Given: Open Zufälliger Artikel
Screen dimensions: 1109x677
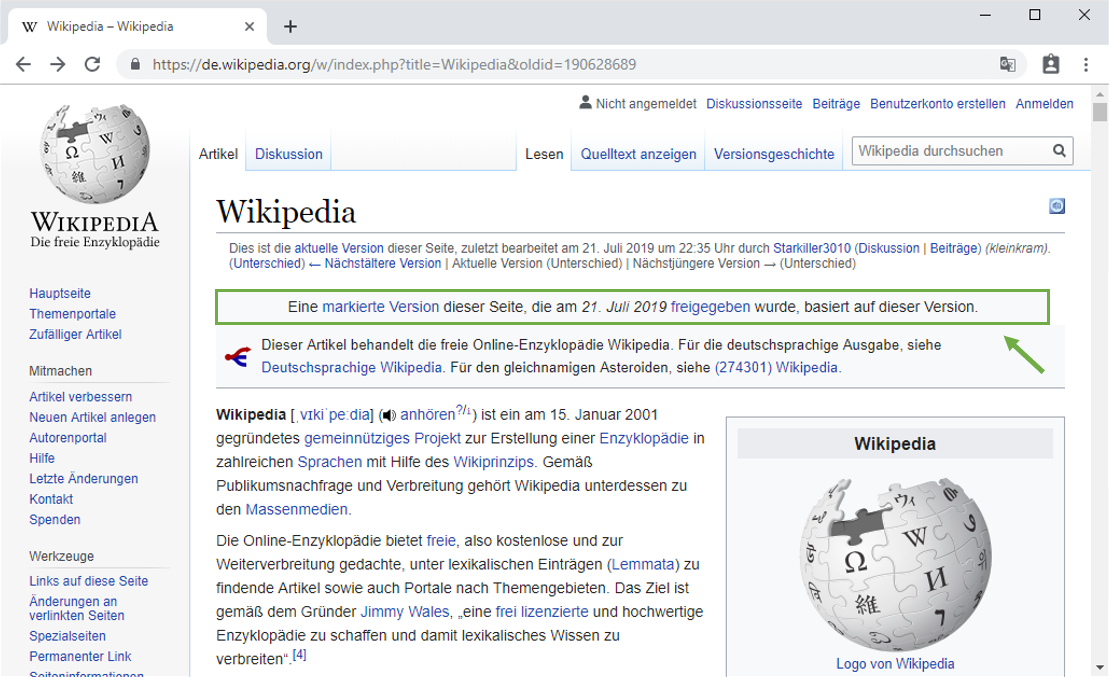Looking at the screenshot, I should pyautogui.click(x=75, y=334).
